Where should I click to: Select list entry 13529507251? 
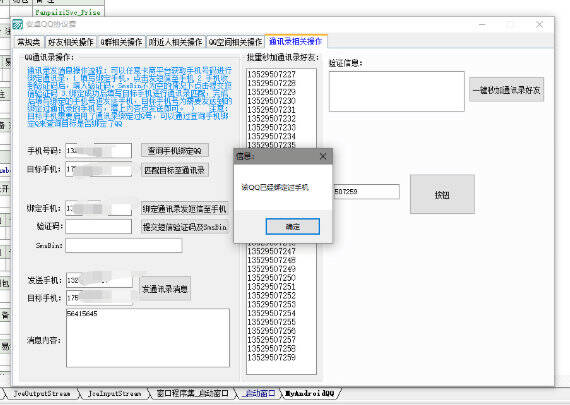pos(272,286)
